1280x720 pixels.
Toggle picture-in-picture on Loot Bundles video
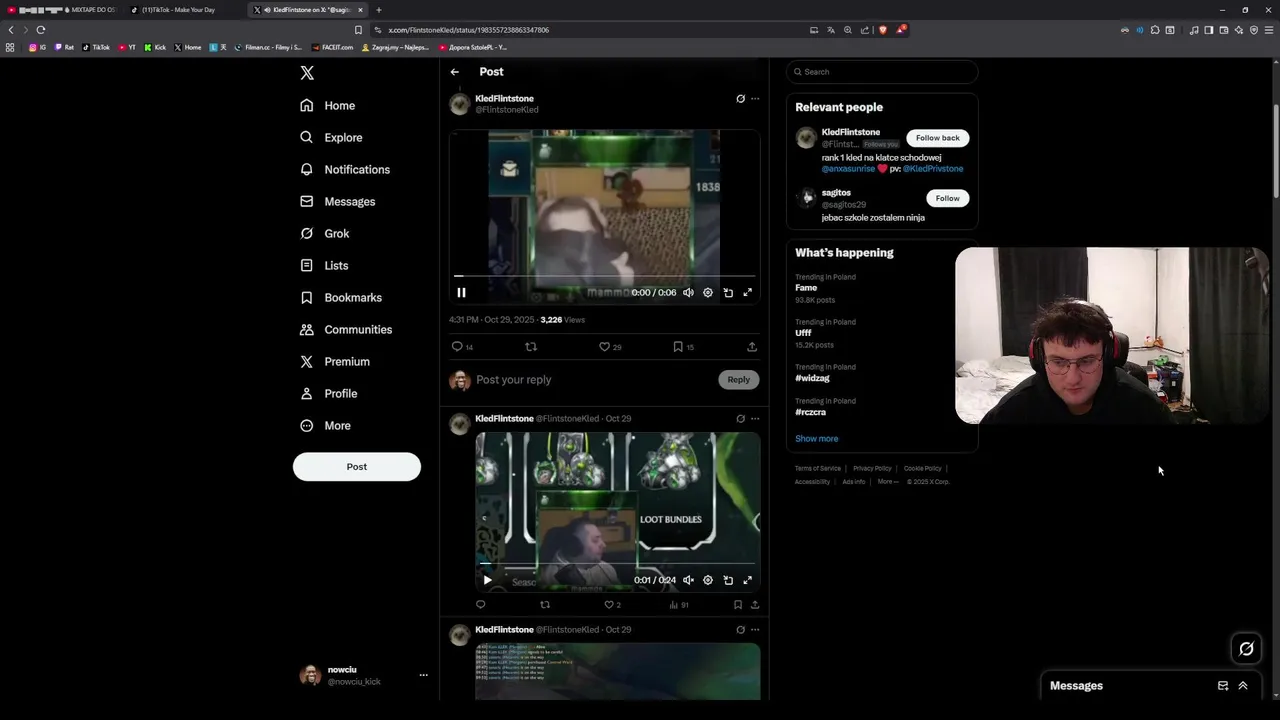[728, 580]
